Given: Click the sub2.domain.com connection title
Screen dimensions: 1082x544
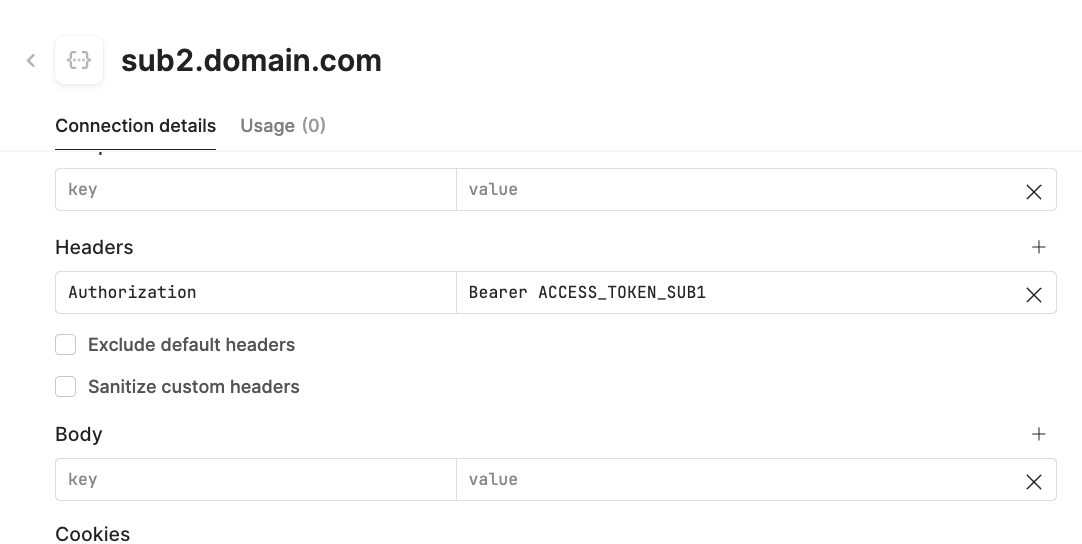Looking at the screenshot, I should pos(251,61).
